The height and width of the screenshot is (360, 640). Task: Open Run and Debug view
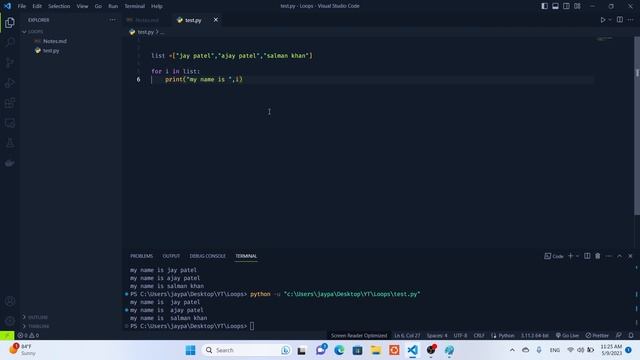10,82
